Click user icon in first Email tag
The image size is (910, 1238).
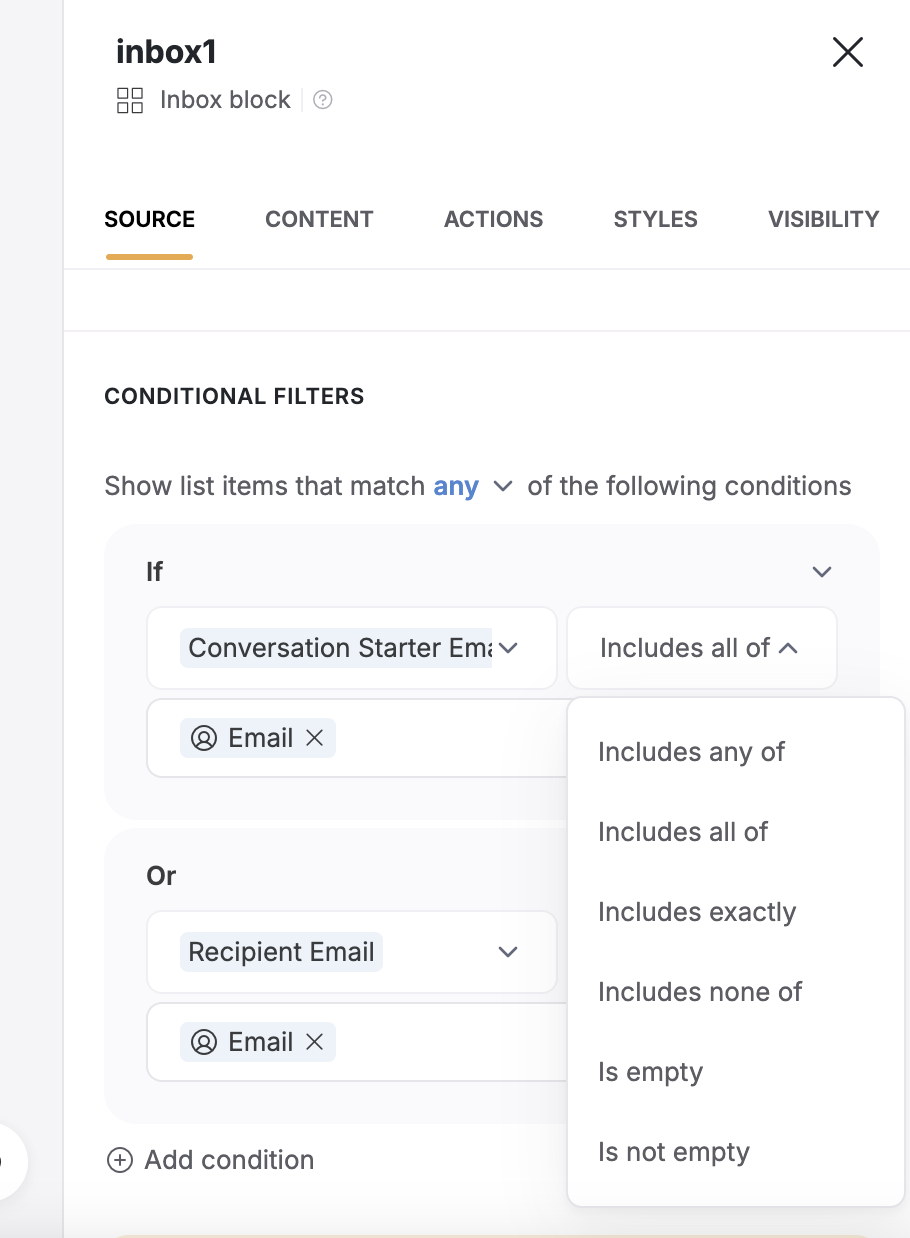click(204, 738)
